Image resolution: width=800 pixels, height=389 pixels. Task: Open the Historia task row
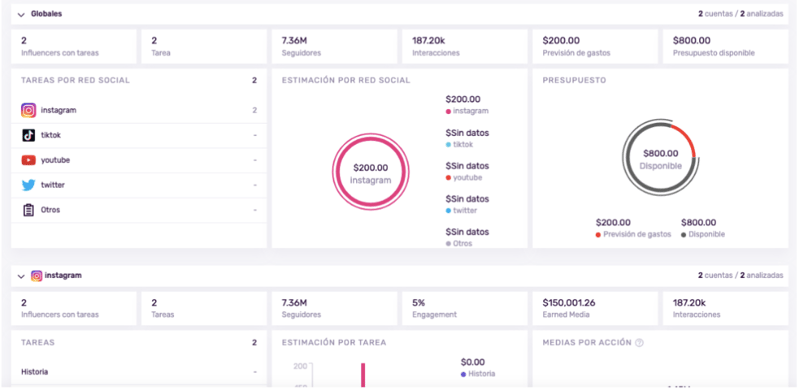[x=139, y=372]
